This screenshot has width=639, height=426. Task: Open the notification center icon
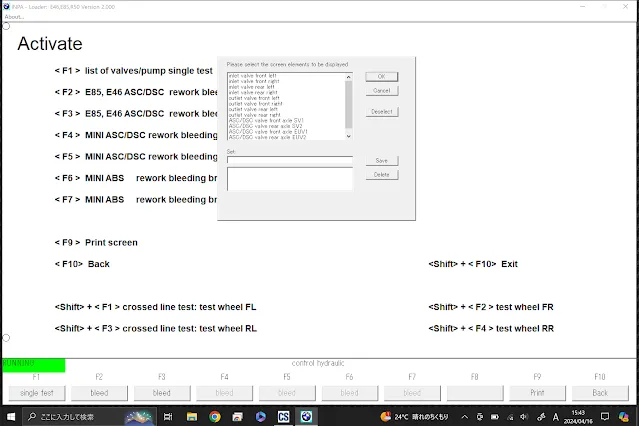605,417
